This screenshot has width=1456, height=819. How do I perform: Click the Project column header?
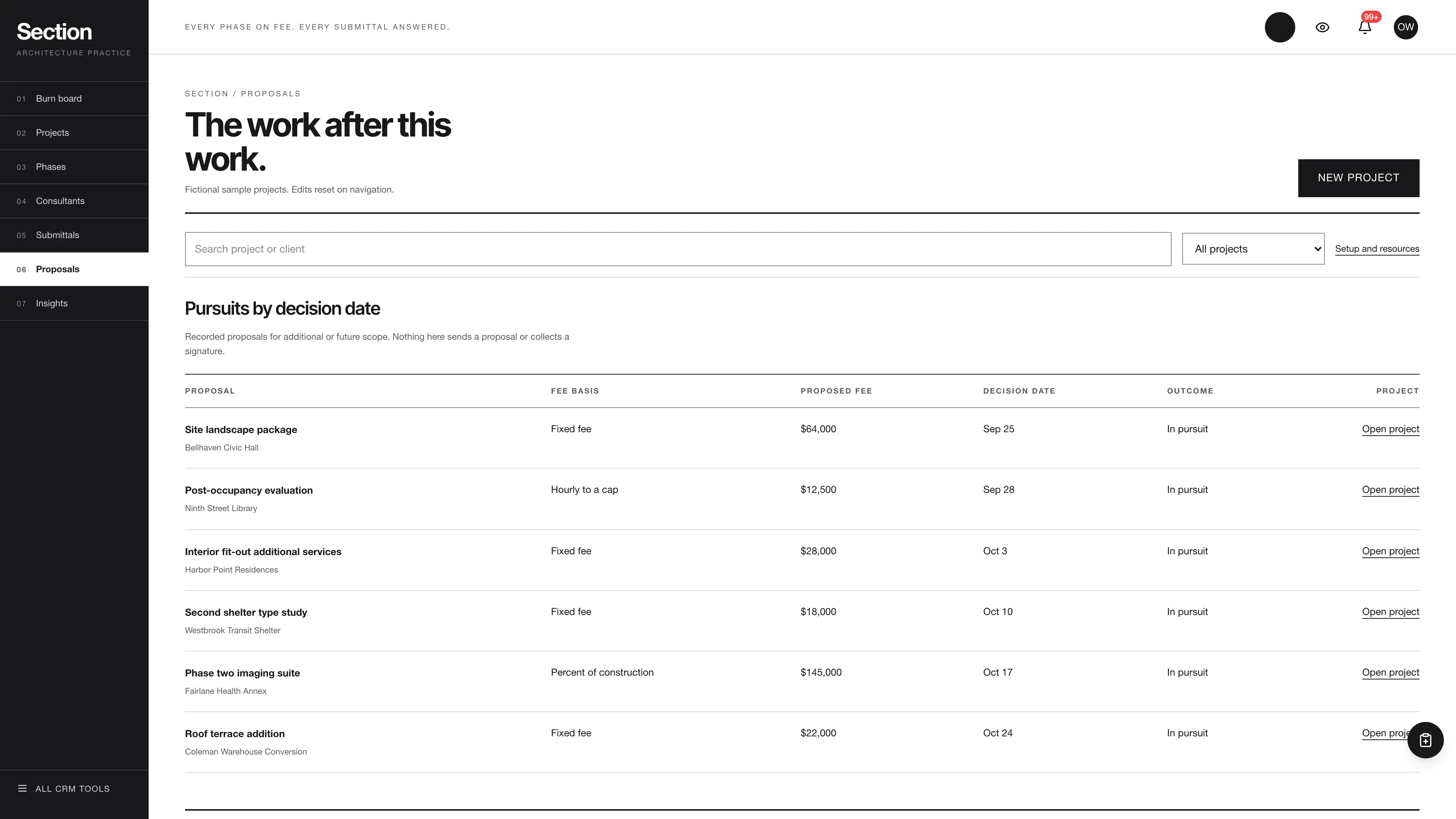1397,391
